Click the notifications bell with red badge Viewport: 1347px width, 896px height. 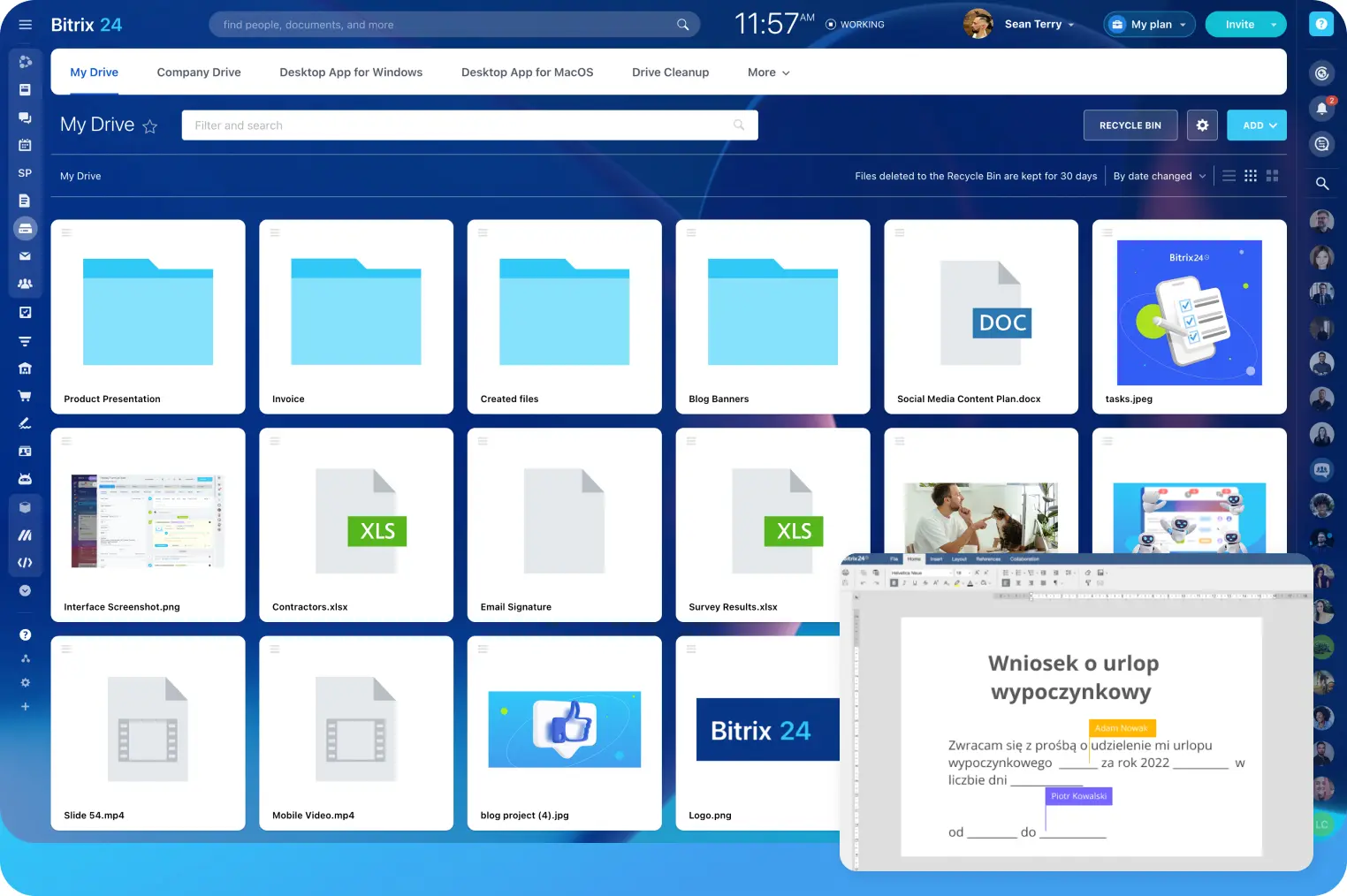pos(1321,109)
